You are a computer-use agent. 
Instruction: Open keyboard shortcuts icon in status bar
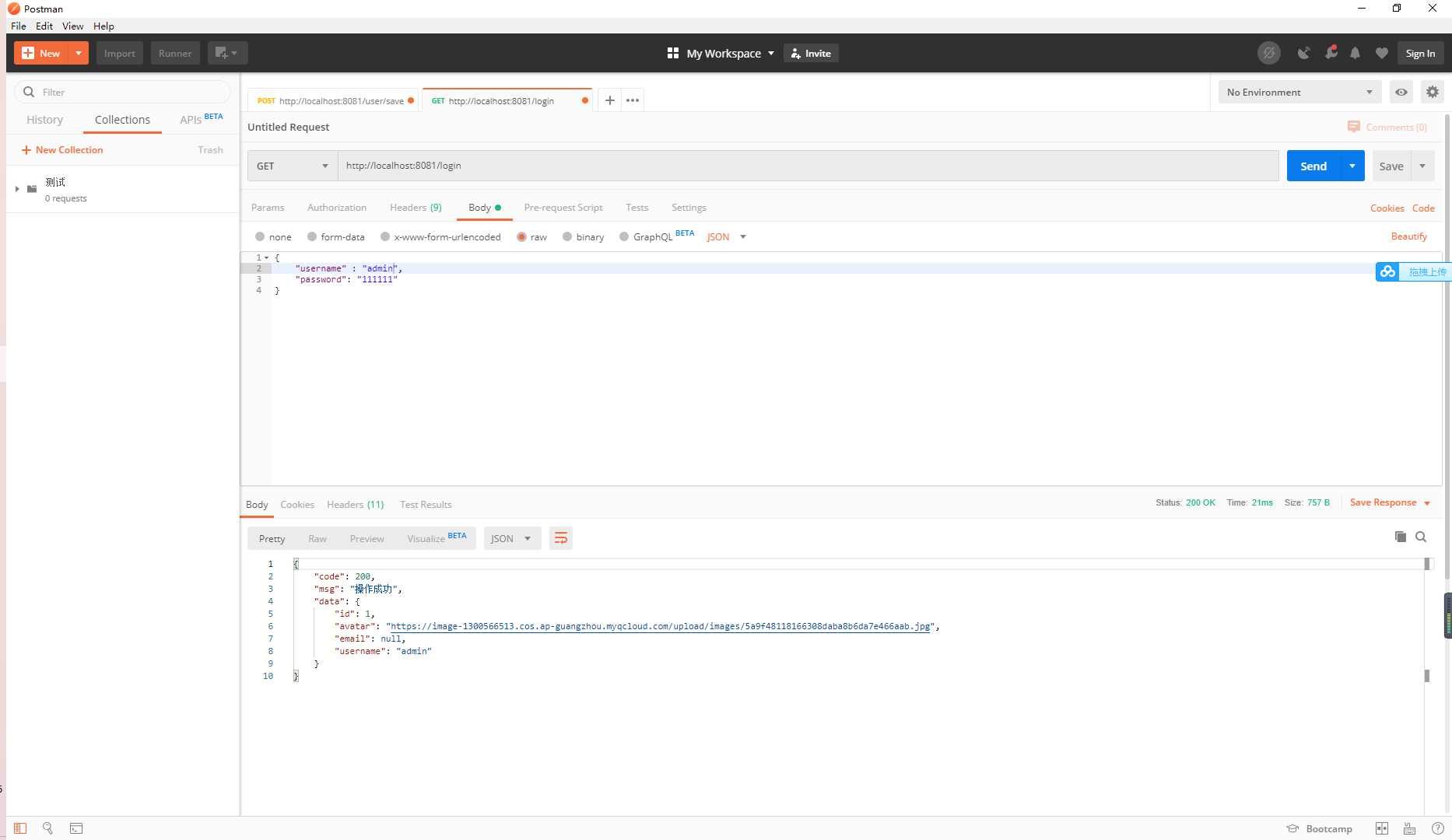(1409, 828)
